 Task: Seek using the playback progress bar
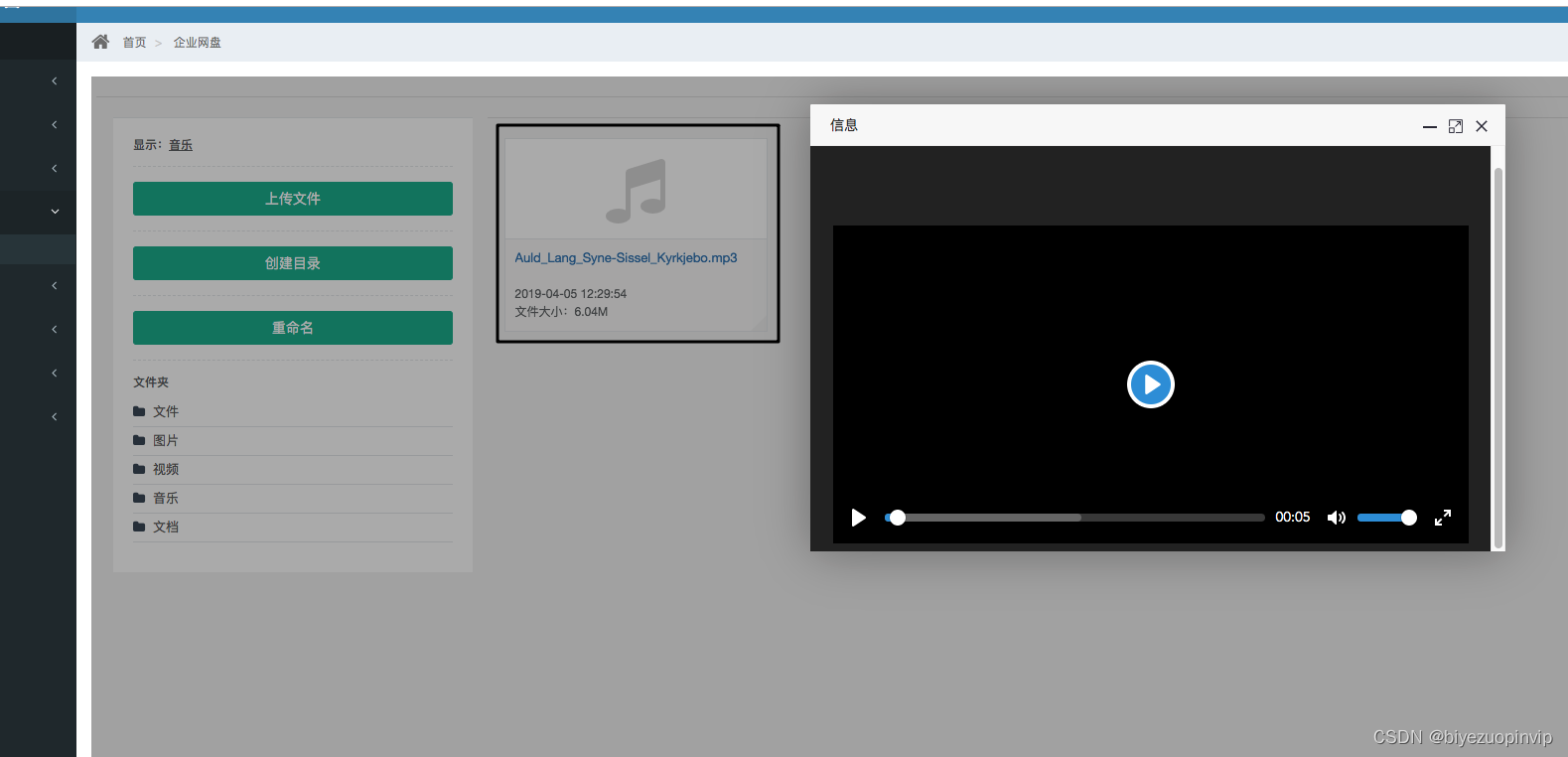[x=1074, y=518]
